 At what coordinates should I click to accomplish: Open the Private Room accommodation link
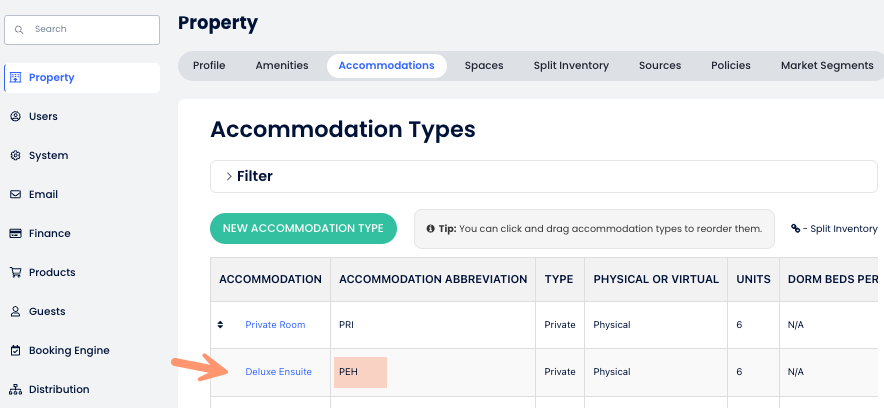[x=275, y=325]
